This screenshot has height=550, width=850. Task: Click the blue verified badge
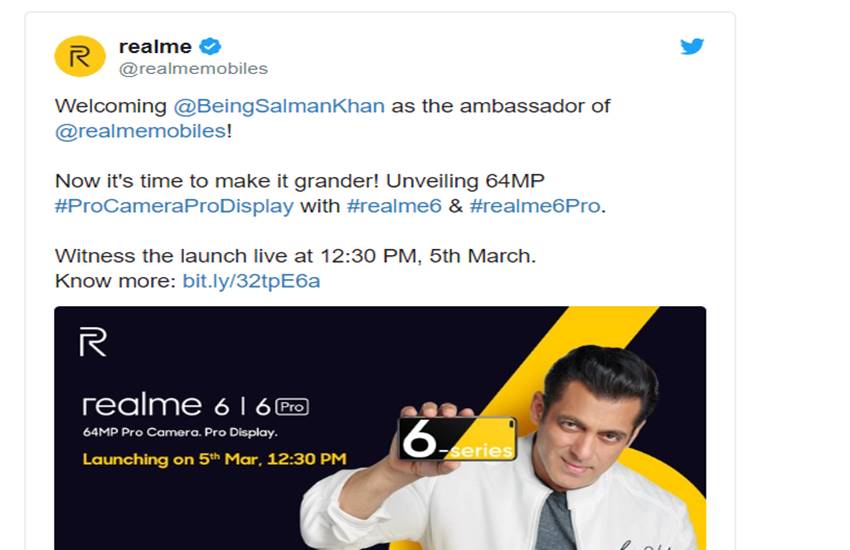(x=210, y=46)
